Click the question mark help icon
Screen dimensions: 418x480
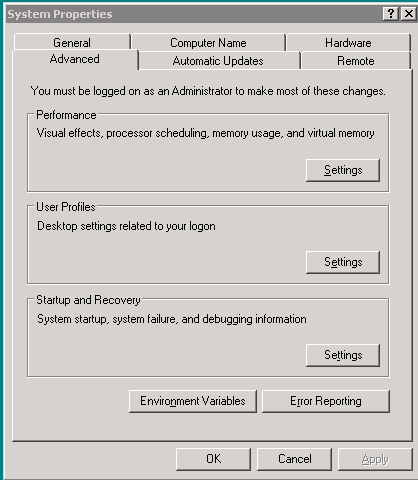point(391,14)
